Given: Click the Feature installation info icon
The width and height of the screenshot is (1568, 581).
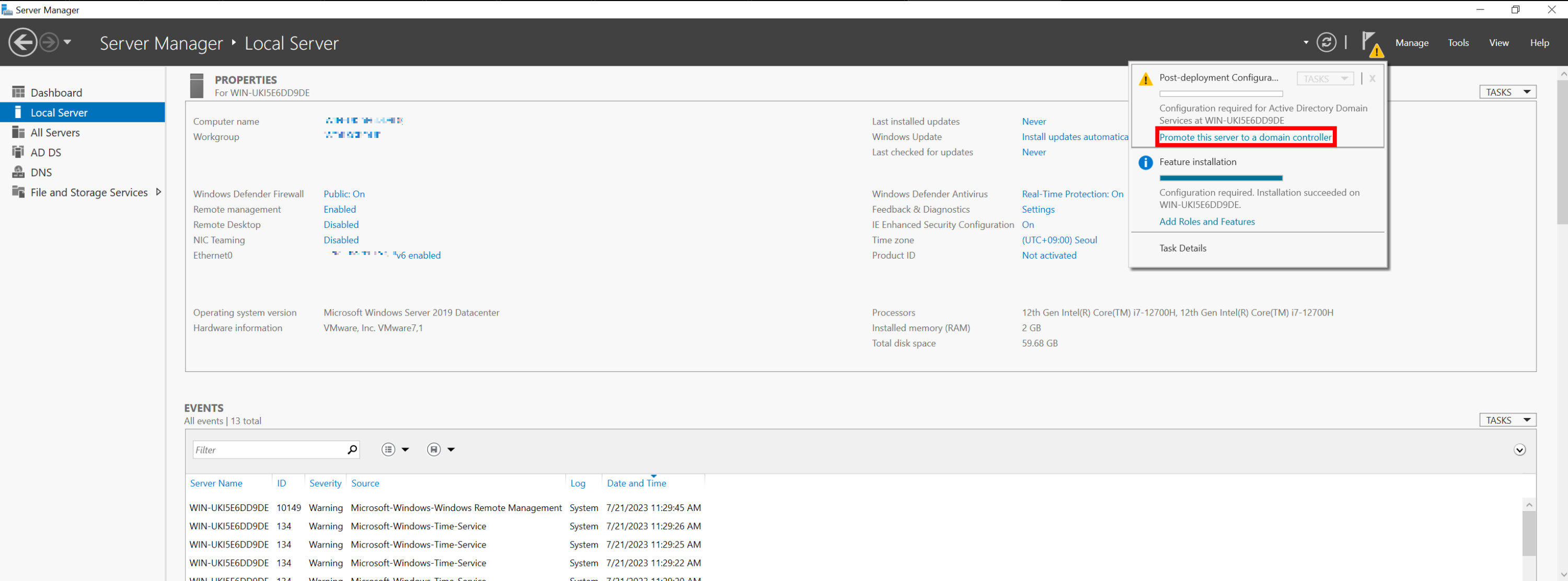Looking at the screenshot, I should pyautogui.click(x=1145, y=162).
